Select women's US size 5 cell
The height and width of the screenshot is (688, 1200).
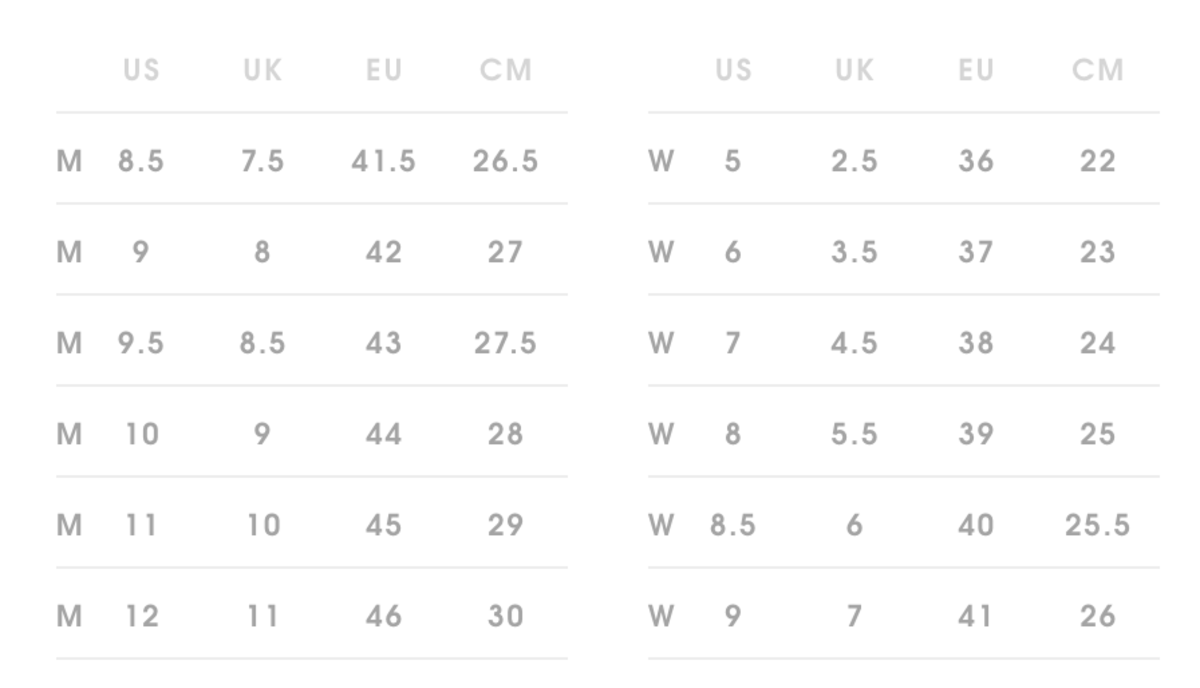pos(733,161)
